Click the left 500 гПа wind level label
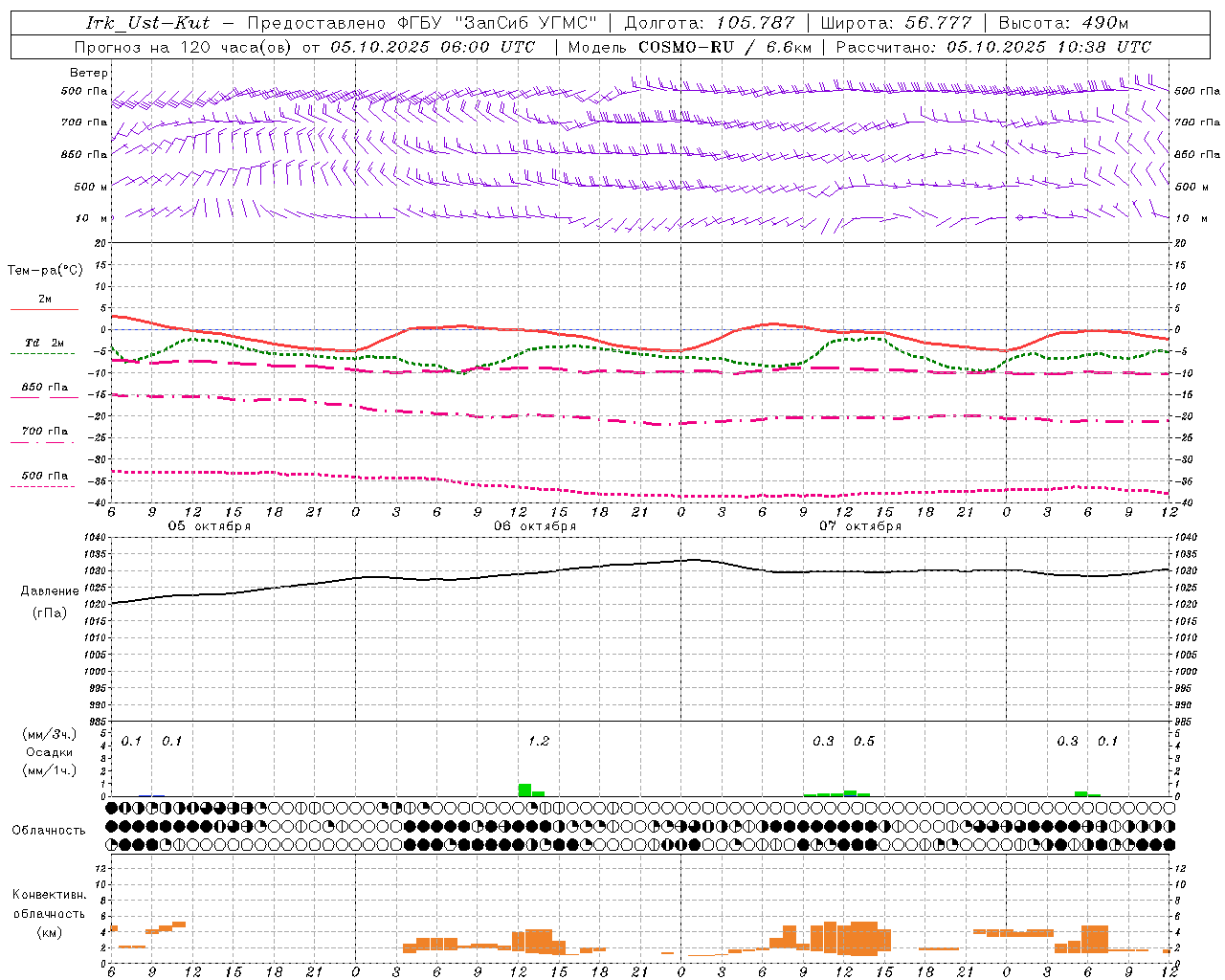 84,91
